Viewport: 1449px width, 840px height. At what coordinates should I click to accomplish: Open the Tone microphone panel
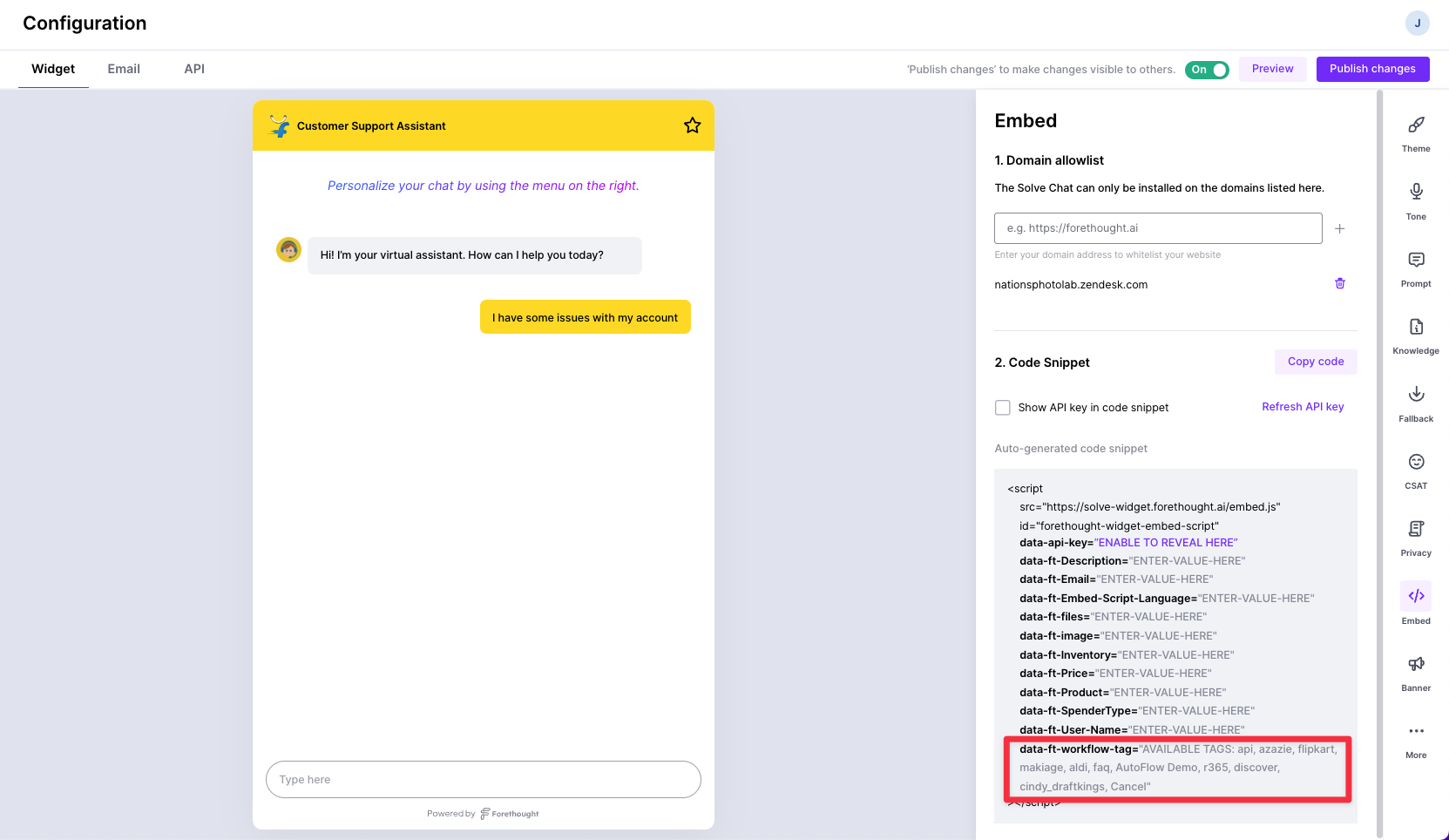tap(1416, 201)
